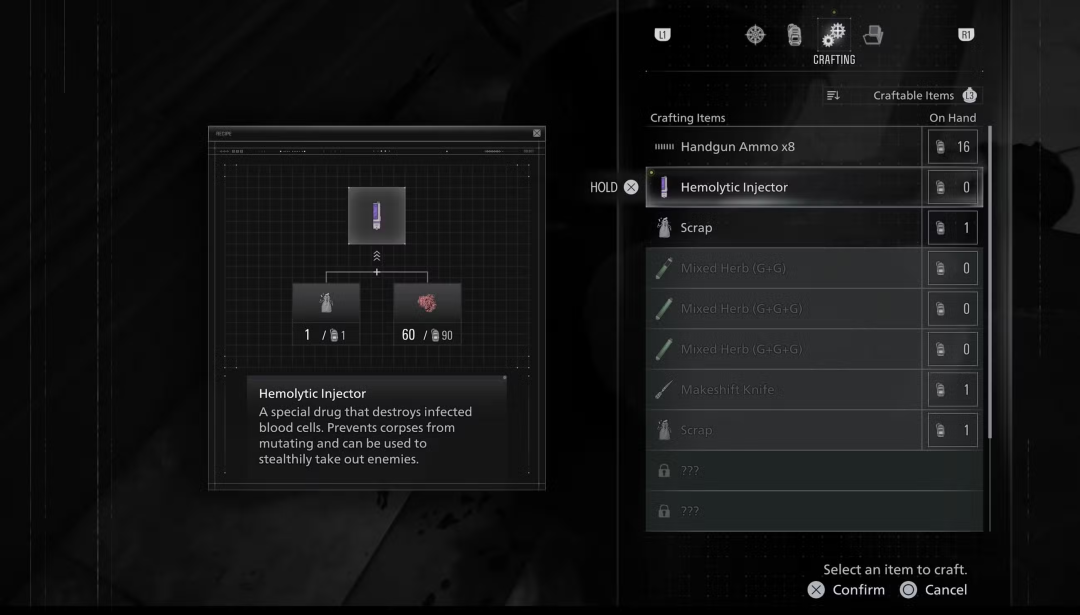Open the map tab compass icon

click(755, 35)
